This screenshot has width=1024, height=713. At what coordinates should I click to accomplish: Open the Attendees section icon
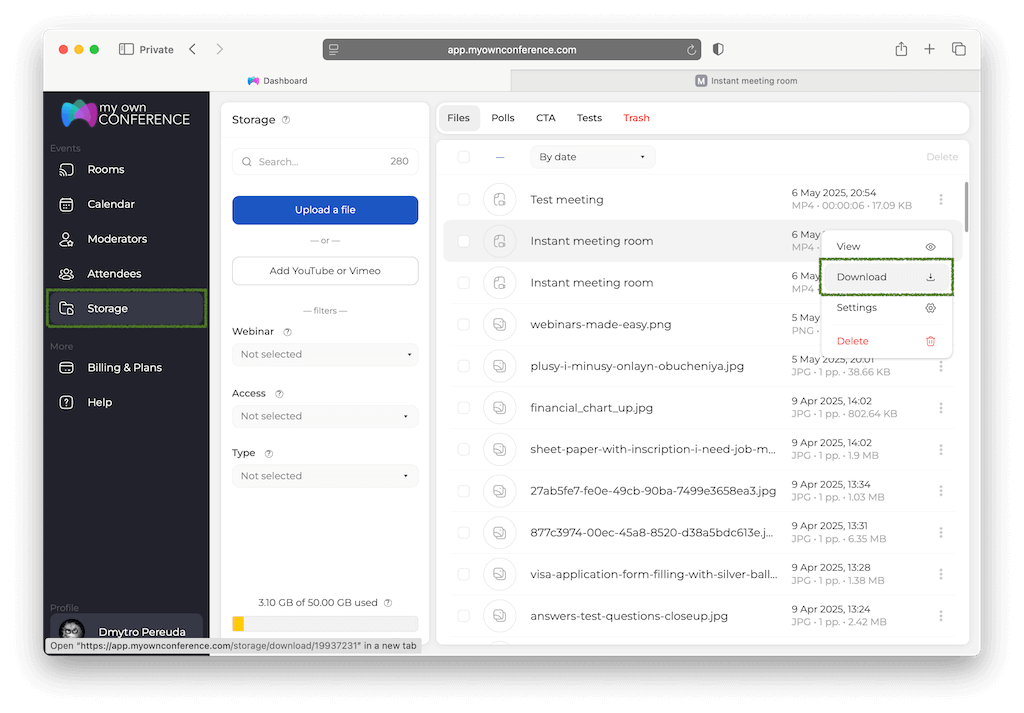coord(67,274)
